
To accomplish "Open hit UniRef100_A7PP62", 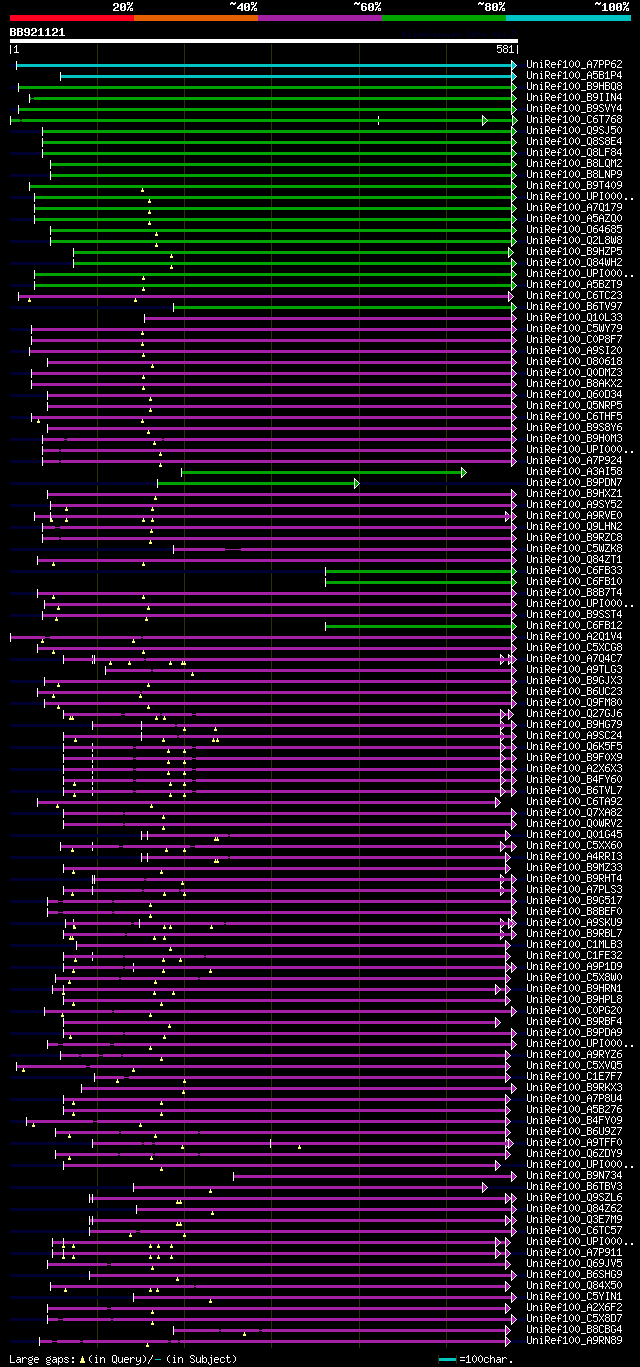I will (x=573, y=65).
